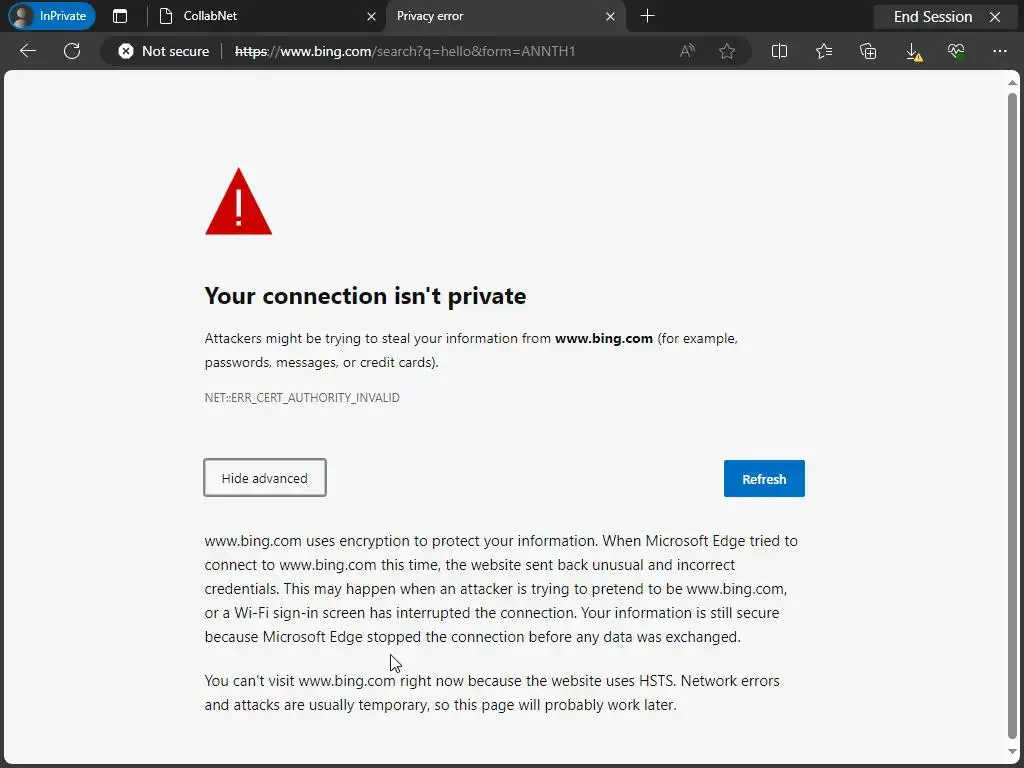
Task: Open Collections icon
Action: (868, 51)
